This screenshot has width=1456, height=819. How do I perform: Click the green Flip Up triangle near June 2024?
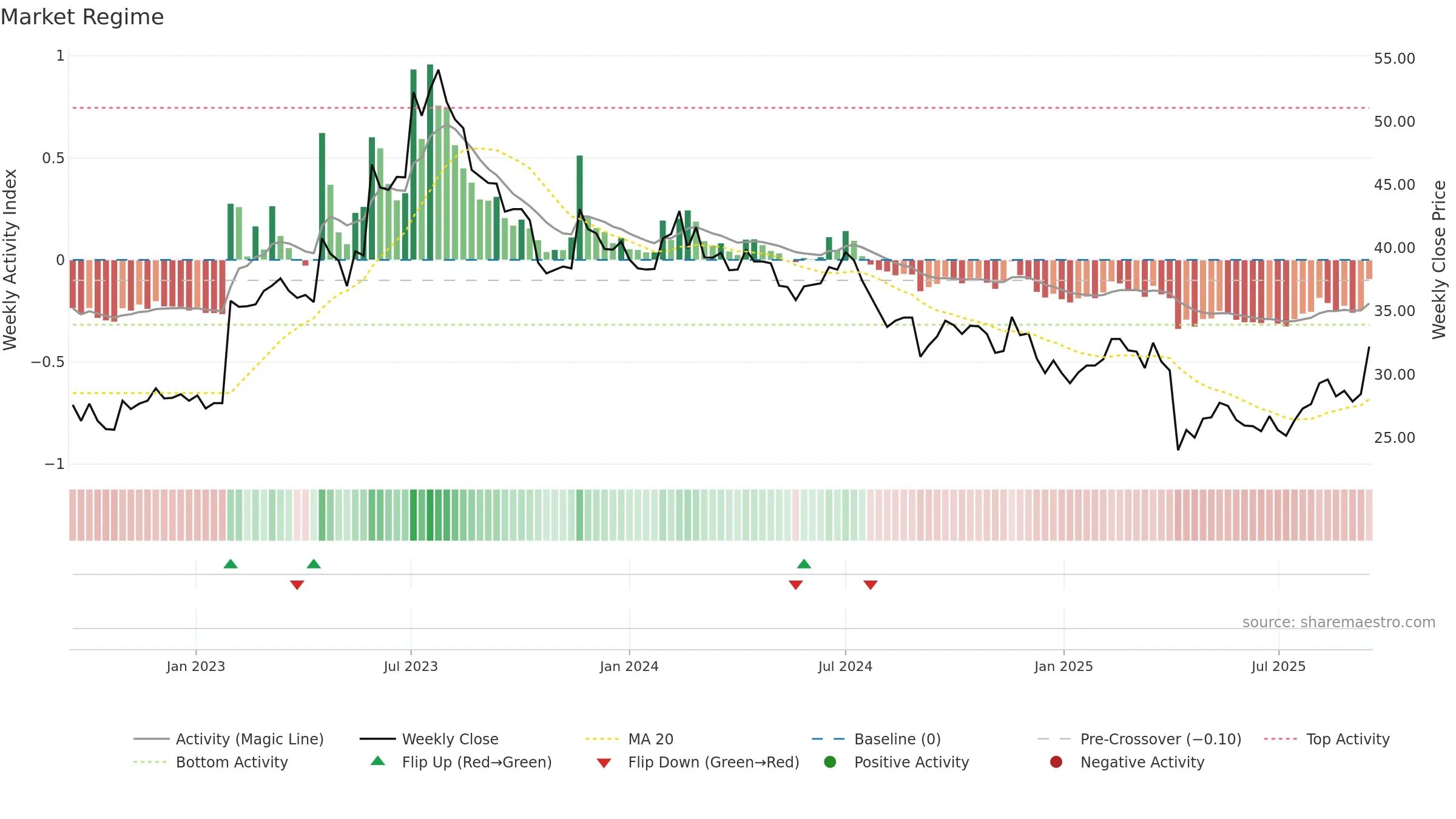[x=804, y=564]
